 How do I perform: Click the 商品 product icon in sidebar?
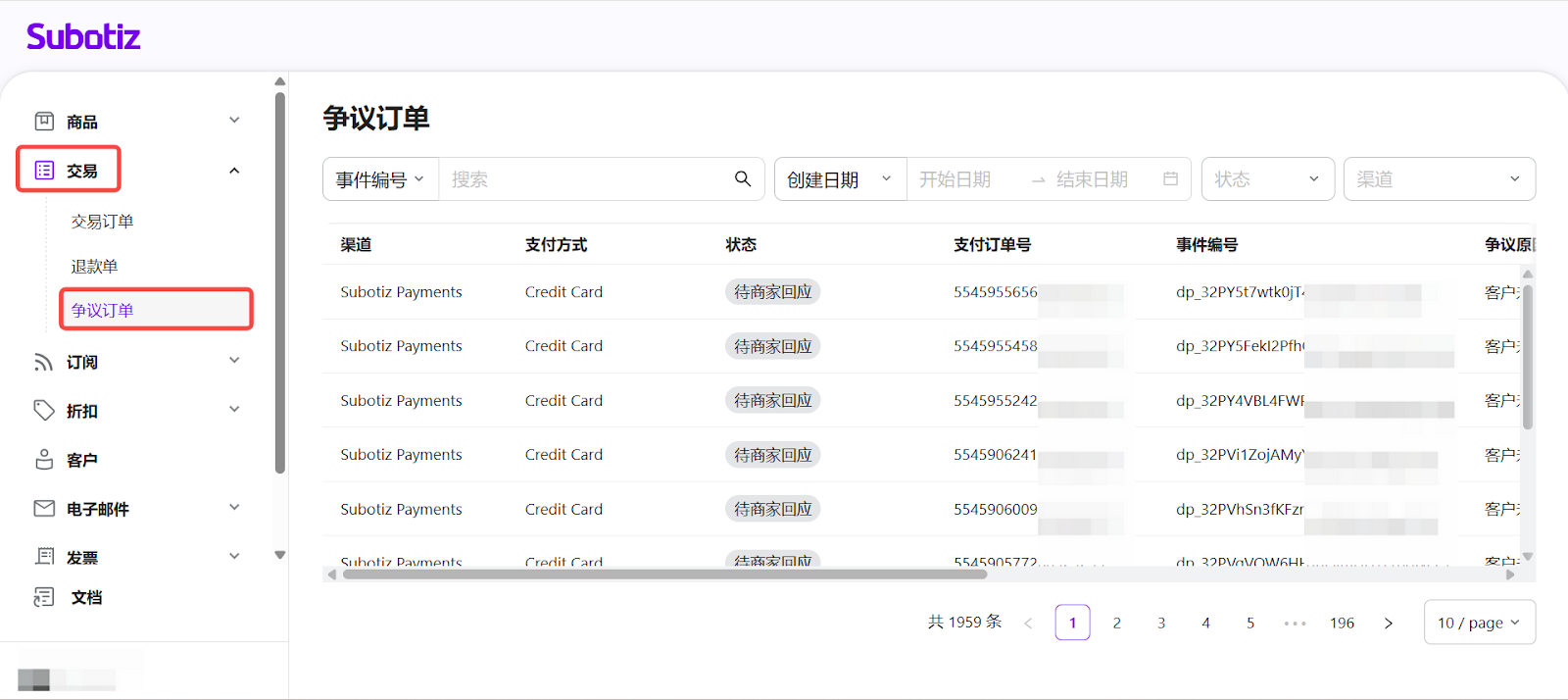(44, 122)
